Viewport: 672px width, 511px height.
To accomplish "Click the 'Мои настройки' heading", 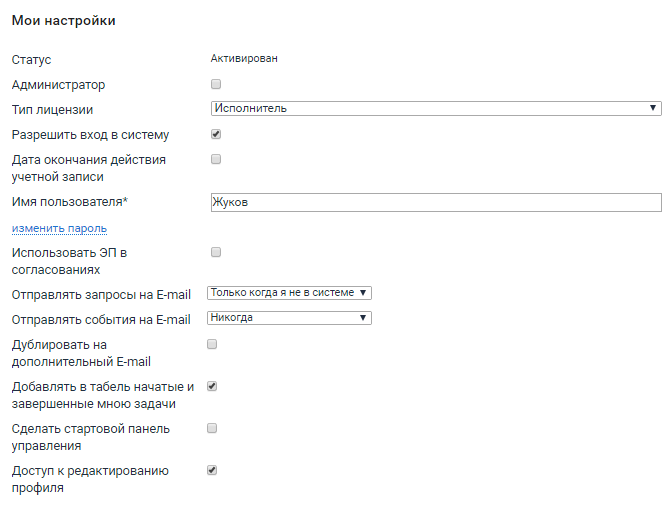I will pyautogui.click(x=63, y=21).
